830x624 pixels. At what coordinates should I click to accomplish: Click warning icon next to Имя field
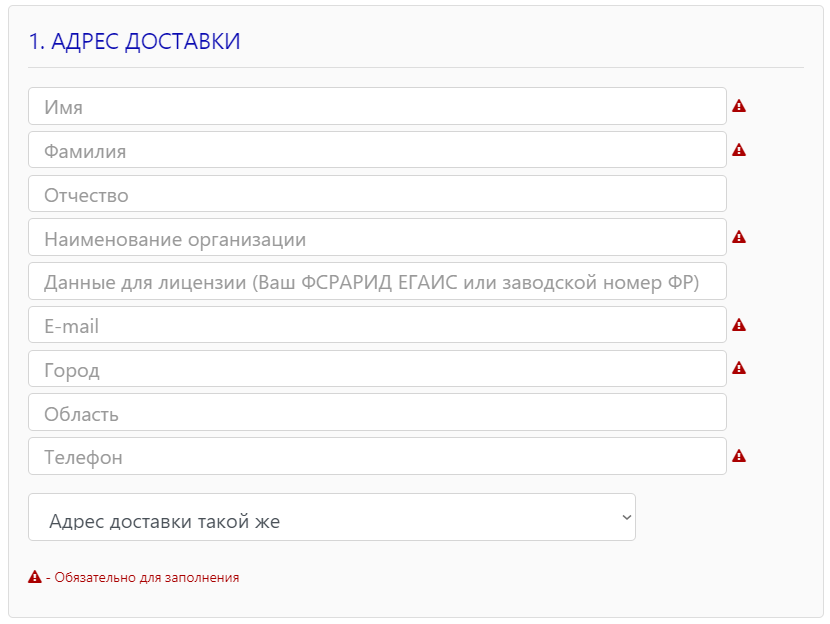[739, 106]
